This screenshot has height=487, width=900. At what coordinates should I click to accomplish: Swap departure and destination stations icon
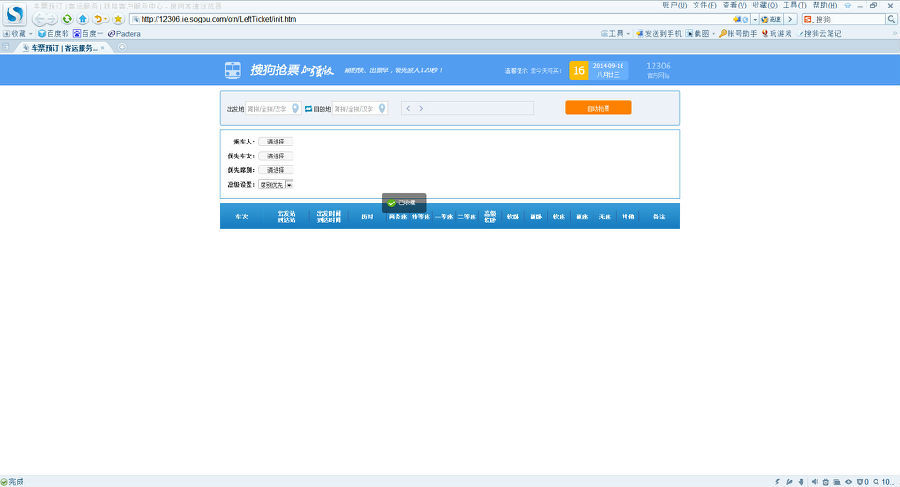tap(309, 108)
